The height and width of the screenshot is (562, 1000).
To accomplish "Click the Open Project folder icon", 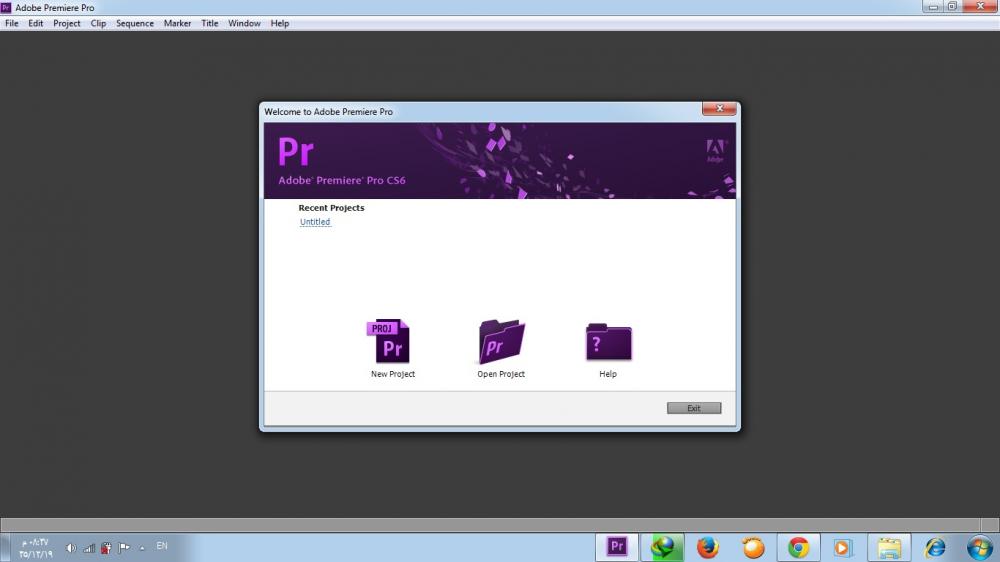I will coord(501,342).
